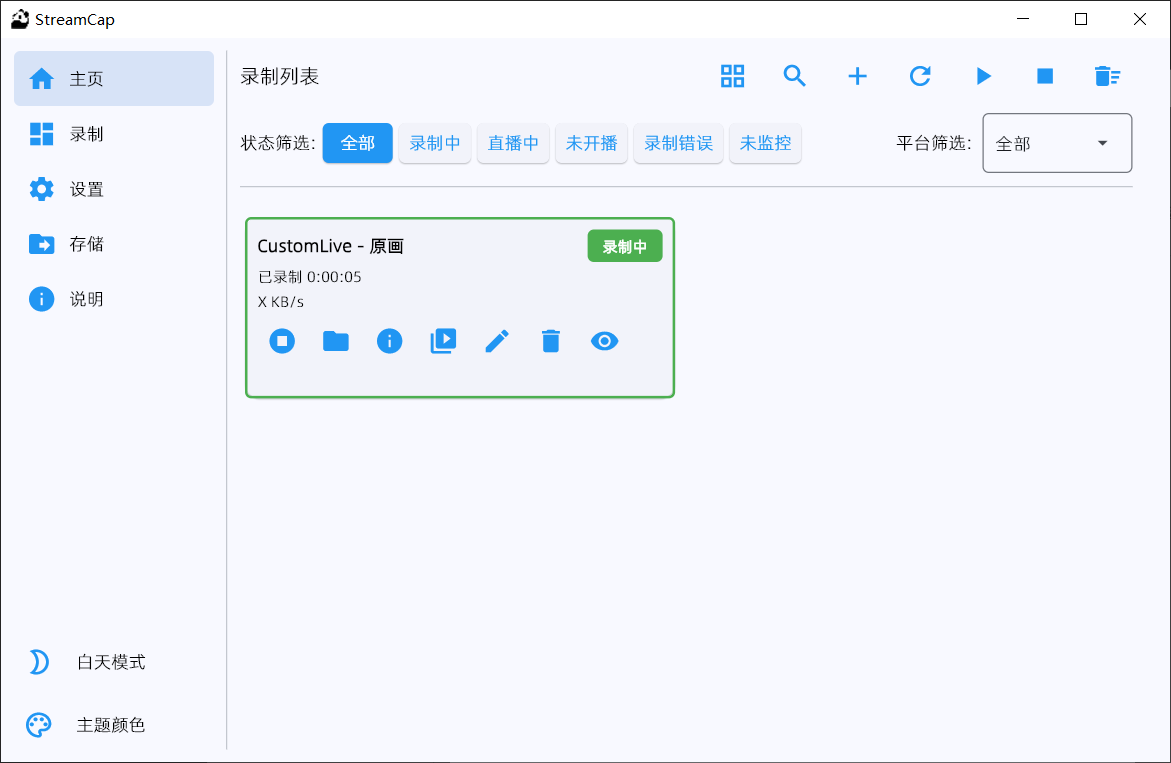This screenshot has height=763, width=1171.
Task: Open the batch delete icon in toolbar
Action: click(1107, 76)
